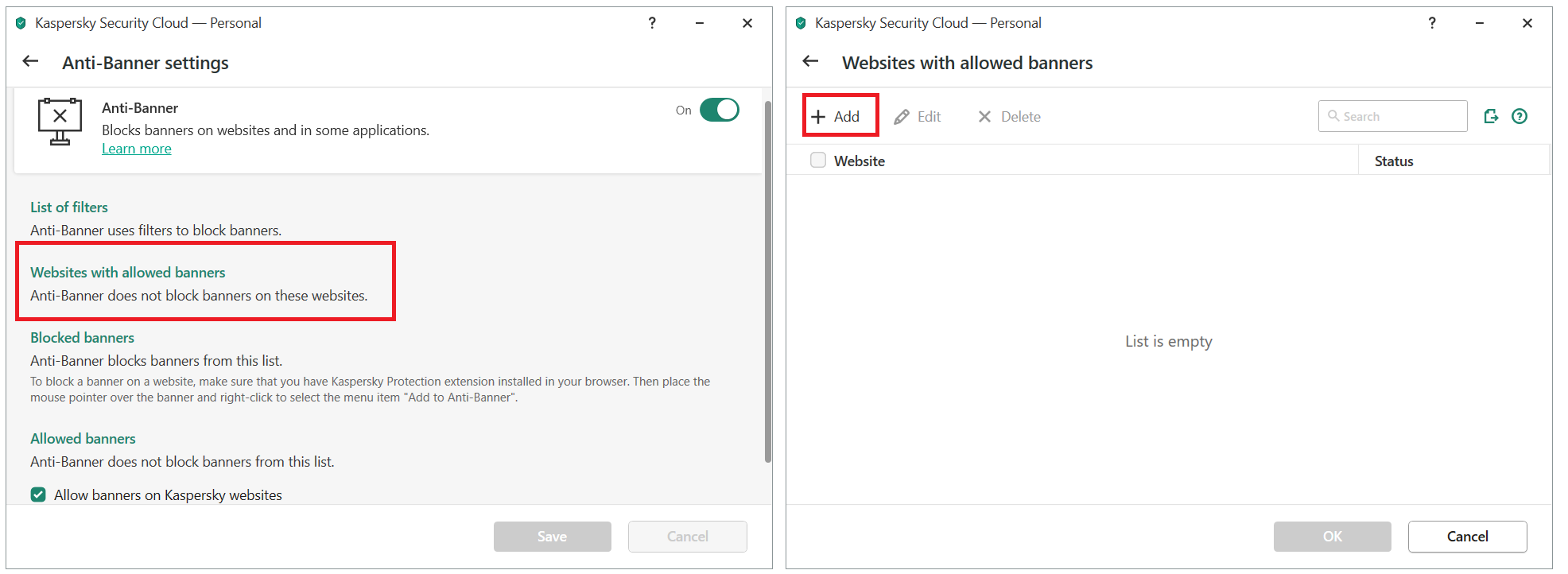Go back from Anti-Banner settings
Image resolution: width=1568 pixels, height=574 pixels.
(30, 61)
